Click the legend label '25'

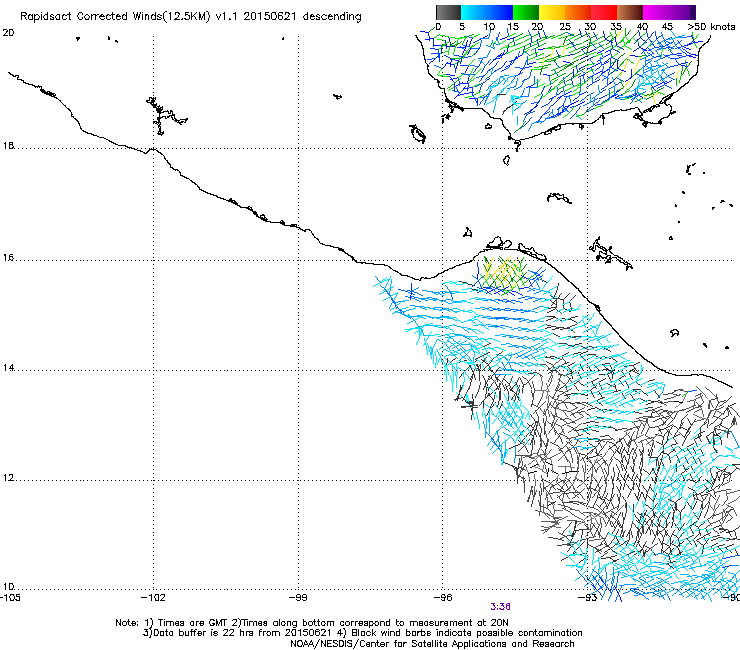565,27
